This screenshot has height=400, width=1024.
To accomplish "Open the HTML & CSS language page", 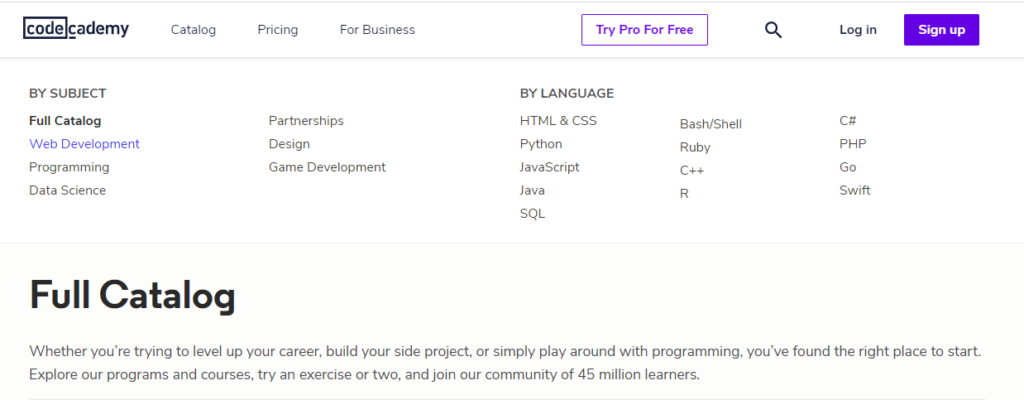I will (558, 121).
